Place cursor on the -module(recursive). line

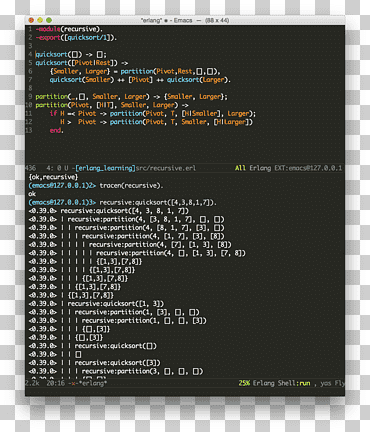pos(69,29)
